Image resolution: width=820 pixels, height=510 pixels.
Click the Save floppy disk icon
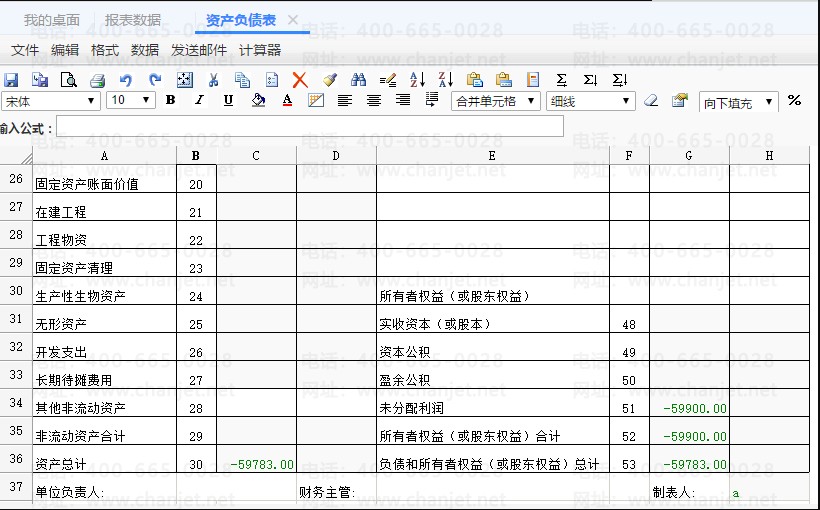[x=11, y=80]
